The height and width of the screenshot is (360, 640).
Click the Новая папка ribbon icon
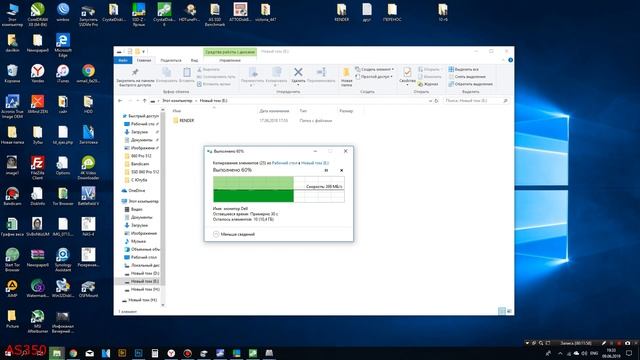347,77
